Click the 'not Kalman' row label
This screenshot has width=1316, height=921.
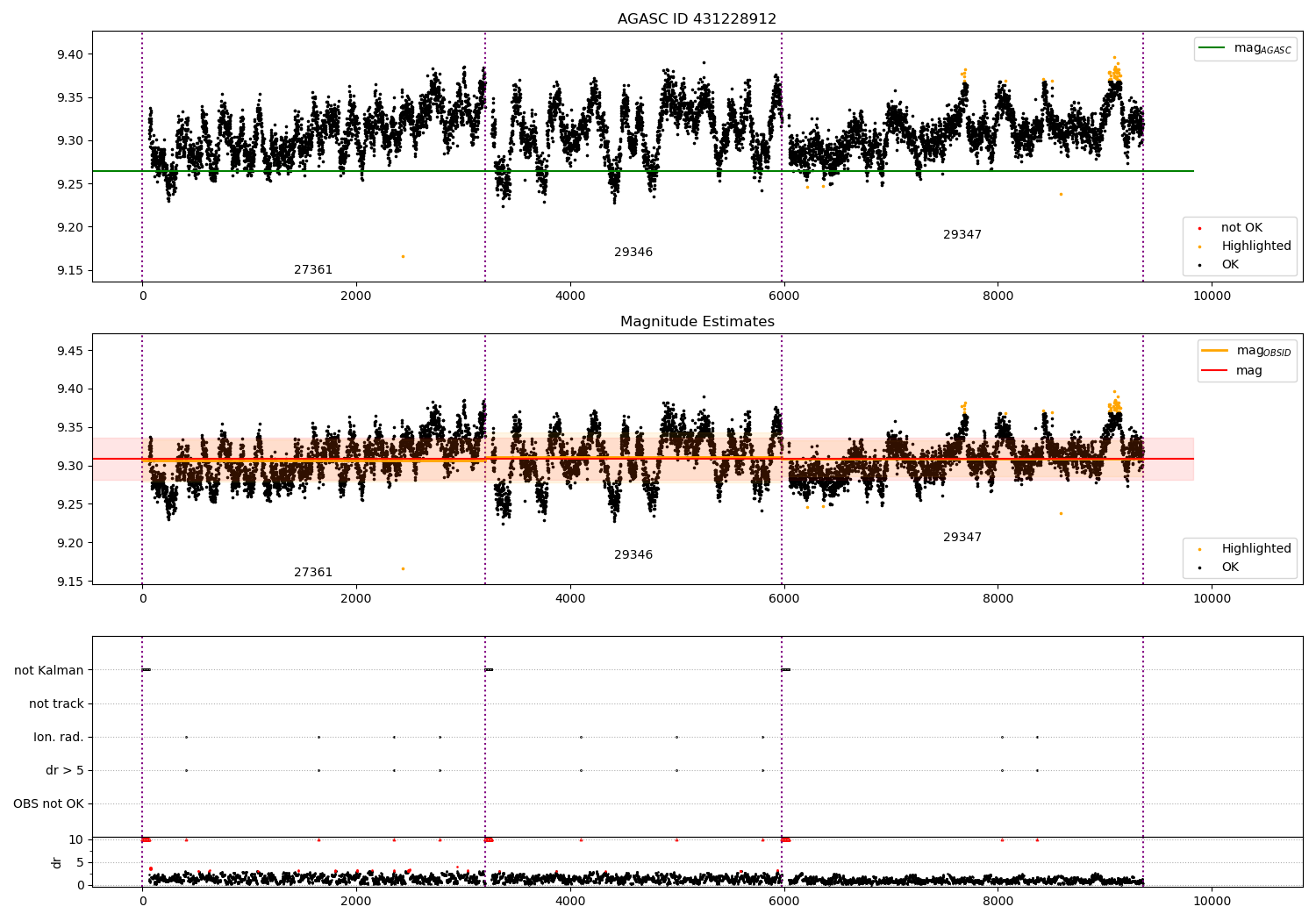pyautogui.click(x=49, y=670)
